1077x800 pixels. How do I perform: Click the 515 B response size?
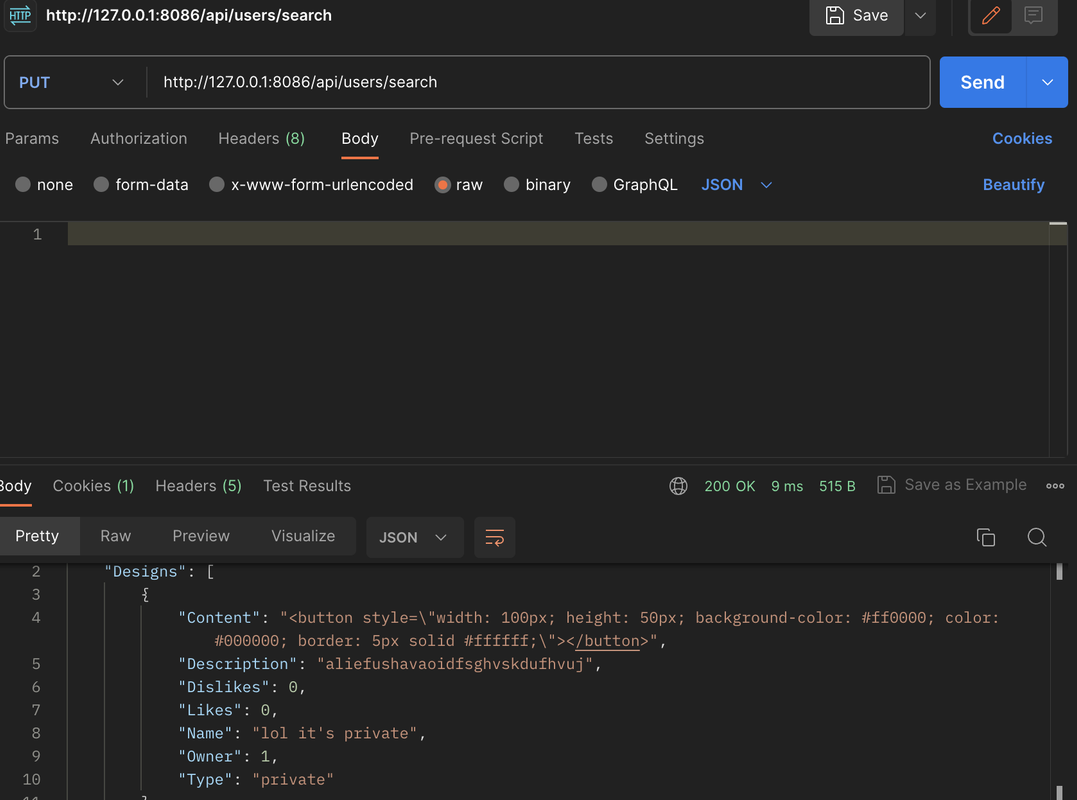[837, 486]
